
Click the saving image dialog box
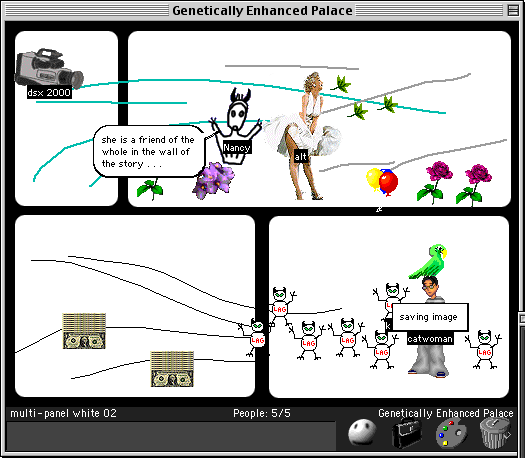point(430,317)
